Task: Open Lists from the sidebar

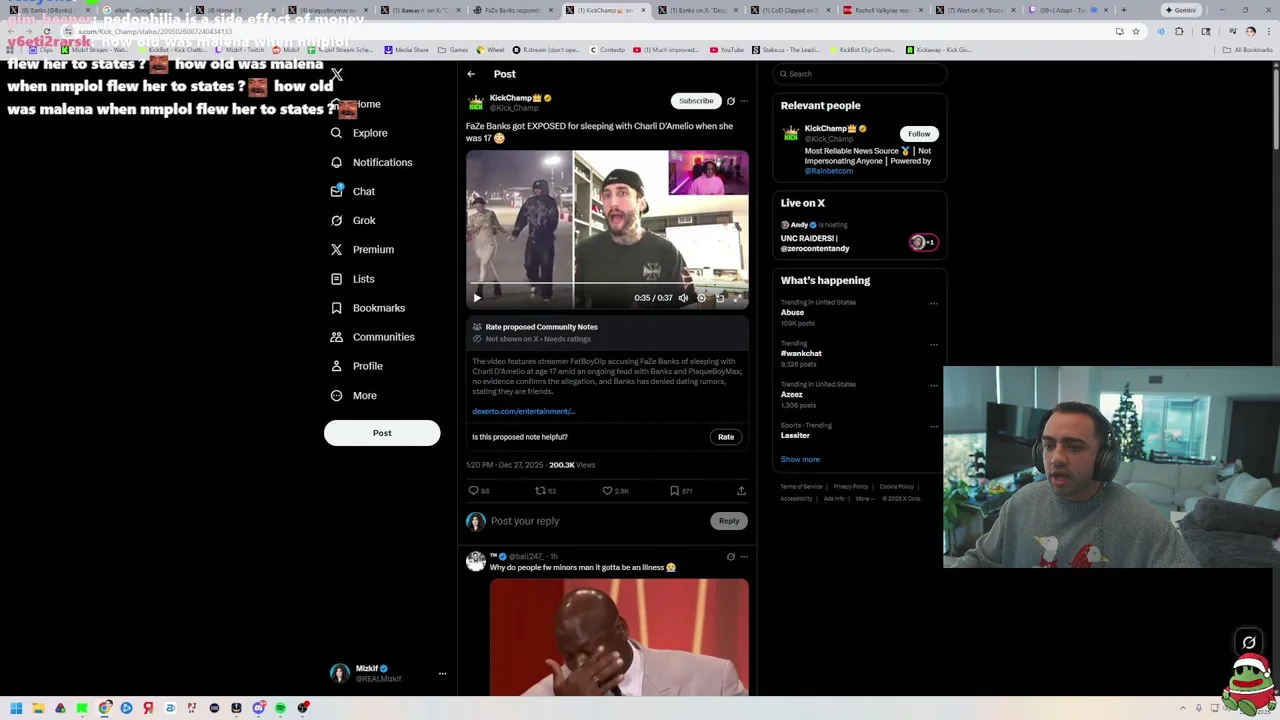Action: [352, 279]
